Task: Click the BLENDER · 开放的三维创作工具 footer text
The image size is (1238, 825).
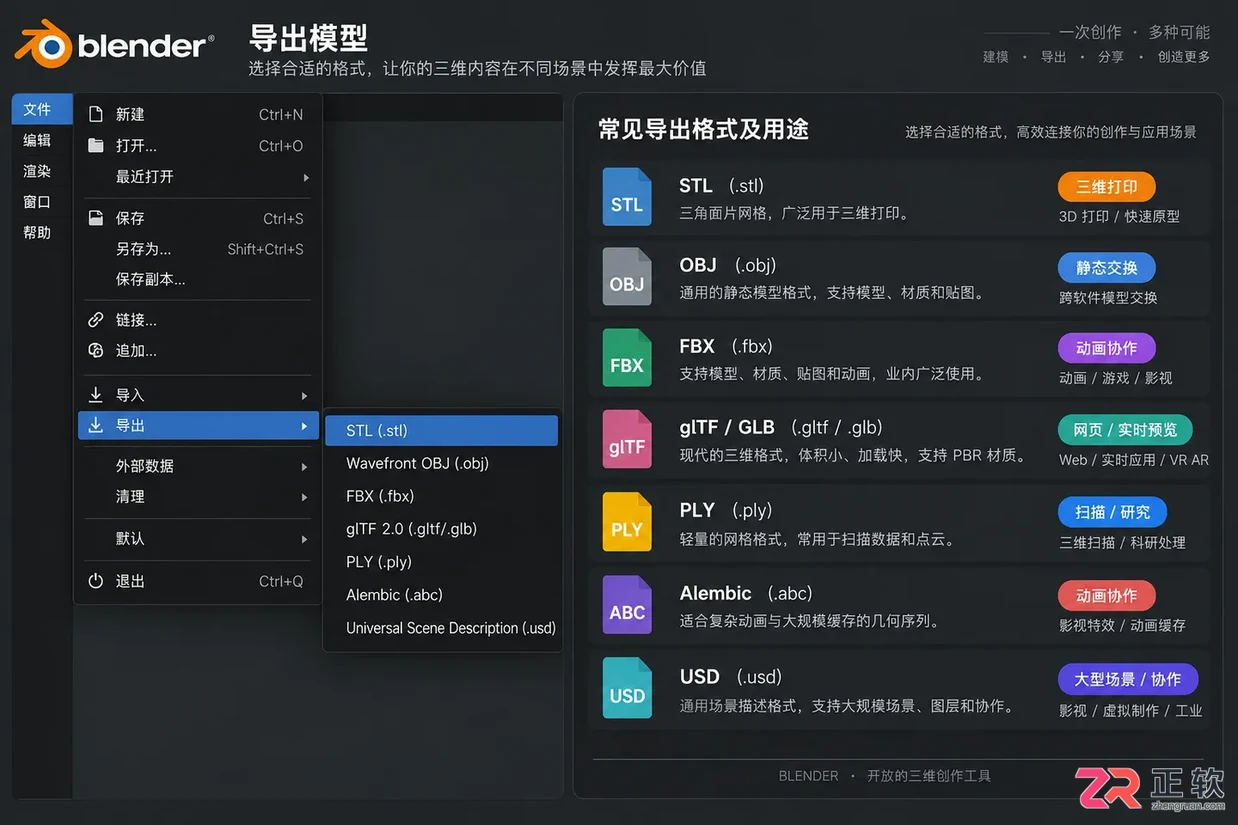Action: coord(884,776)
